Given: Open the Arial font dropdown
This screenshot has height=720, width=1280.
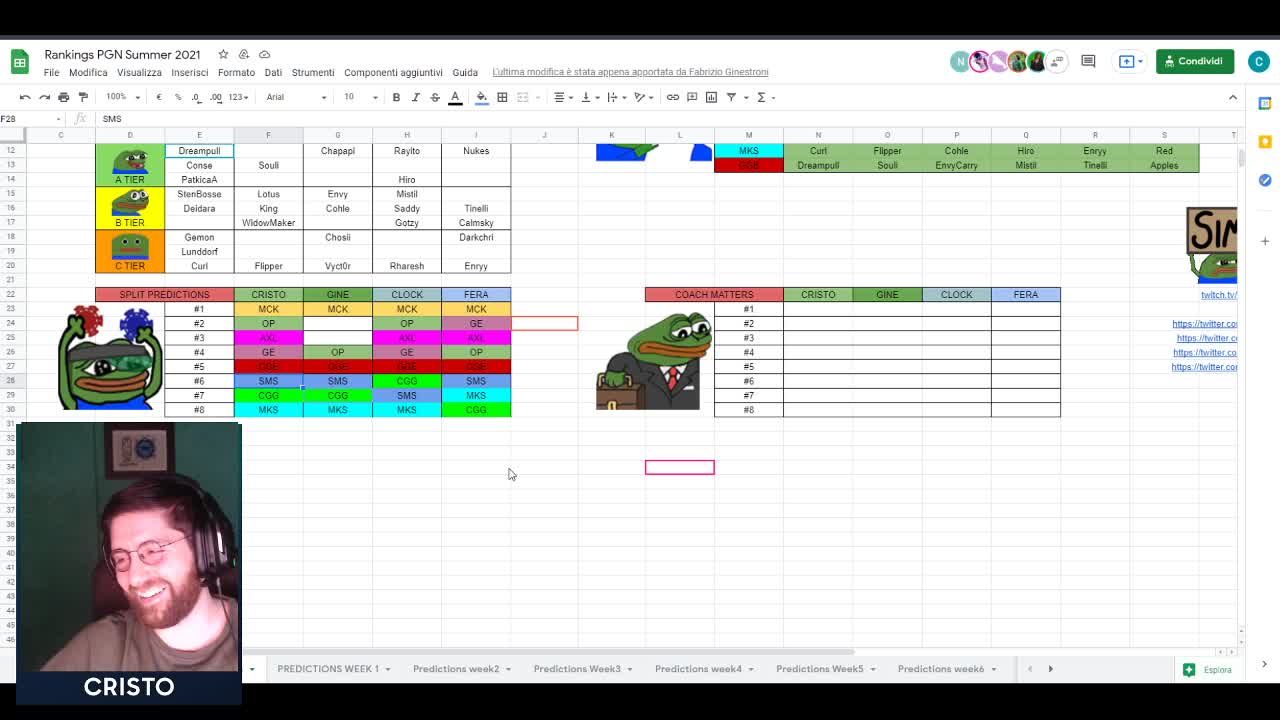Looking at the screenshot, I should pyautogui.click(x=296, y=97).
